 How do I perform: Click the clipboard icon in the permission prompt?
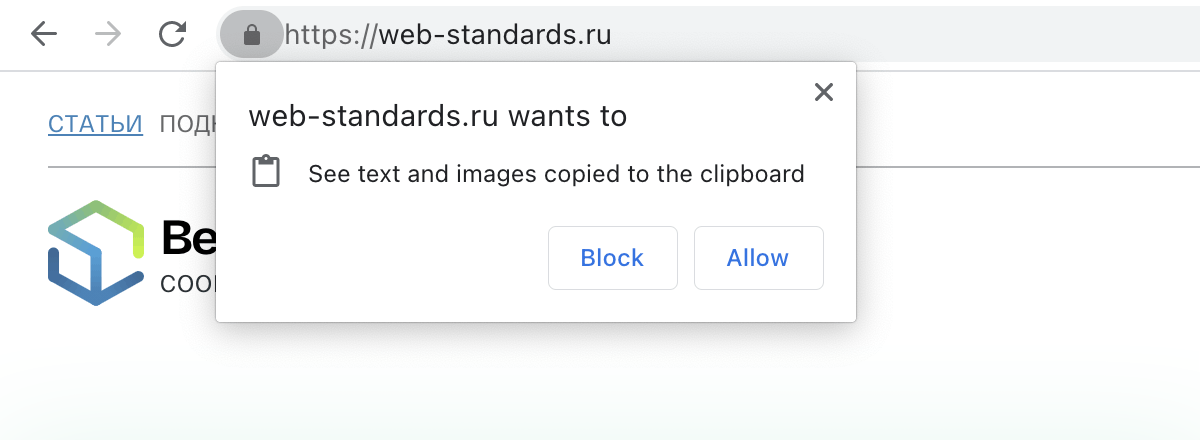pyautogui.click(x=265, y=173)
